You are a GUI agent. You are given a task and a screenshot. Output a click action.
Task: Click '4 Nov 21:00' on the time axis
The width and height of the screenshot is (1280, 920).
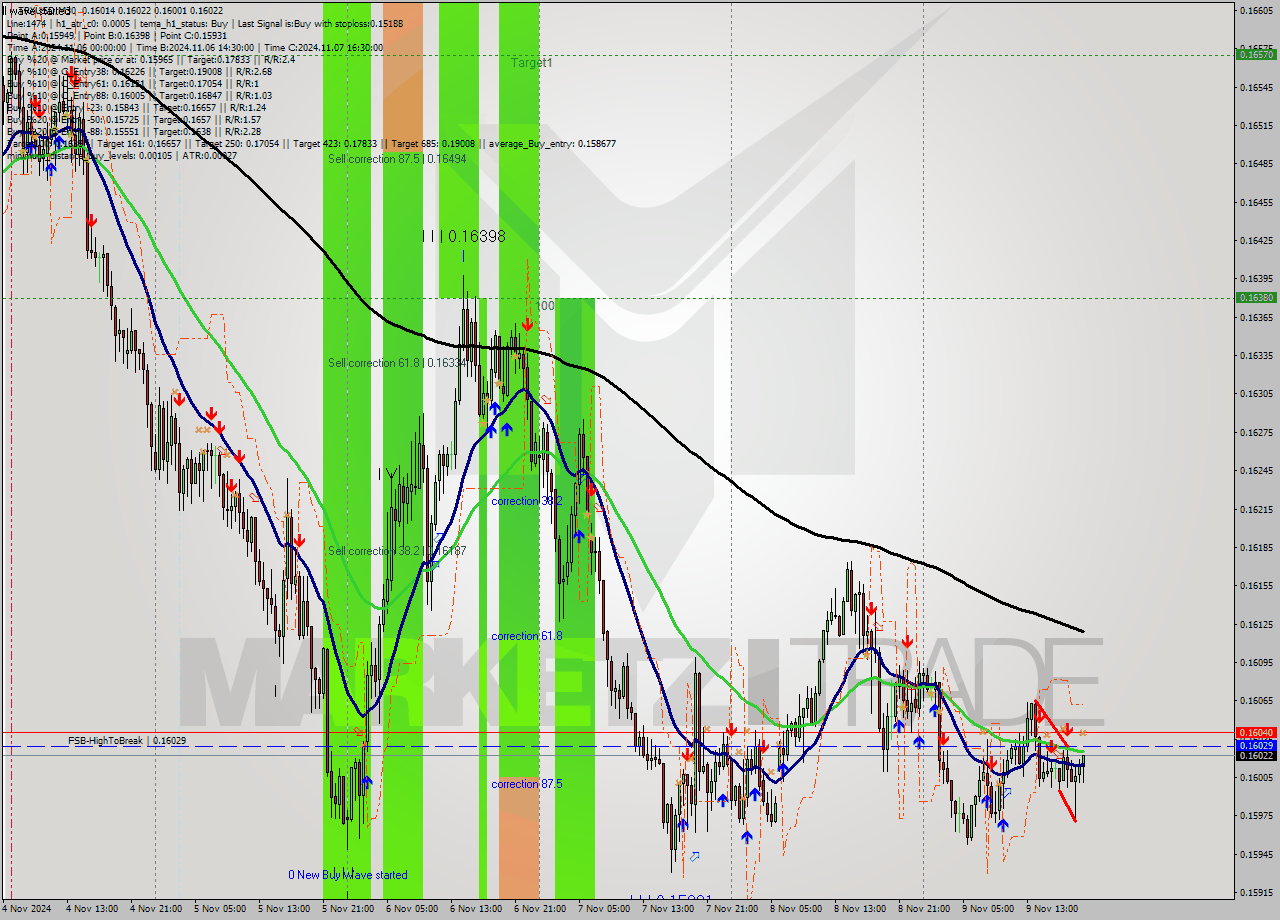pos(157,909)
